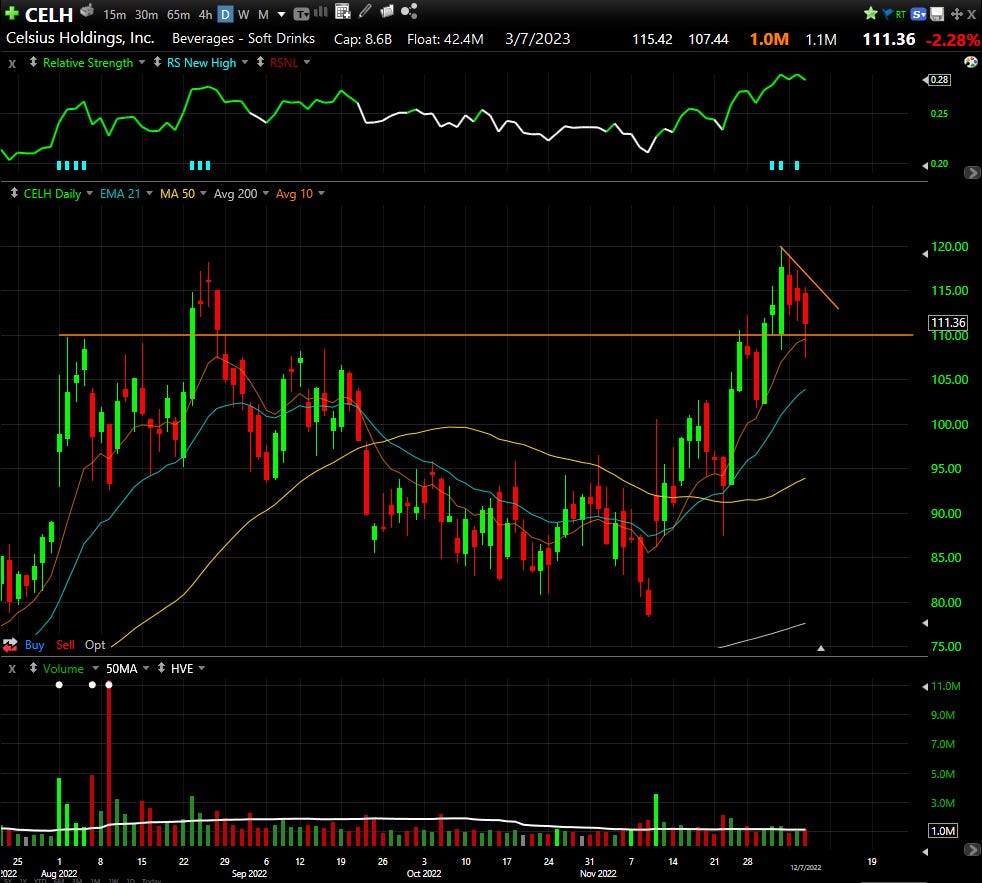Expand the Volume dropdown arrow
Viewport: 982px width, 883px height.
(x=95, y=668)
